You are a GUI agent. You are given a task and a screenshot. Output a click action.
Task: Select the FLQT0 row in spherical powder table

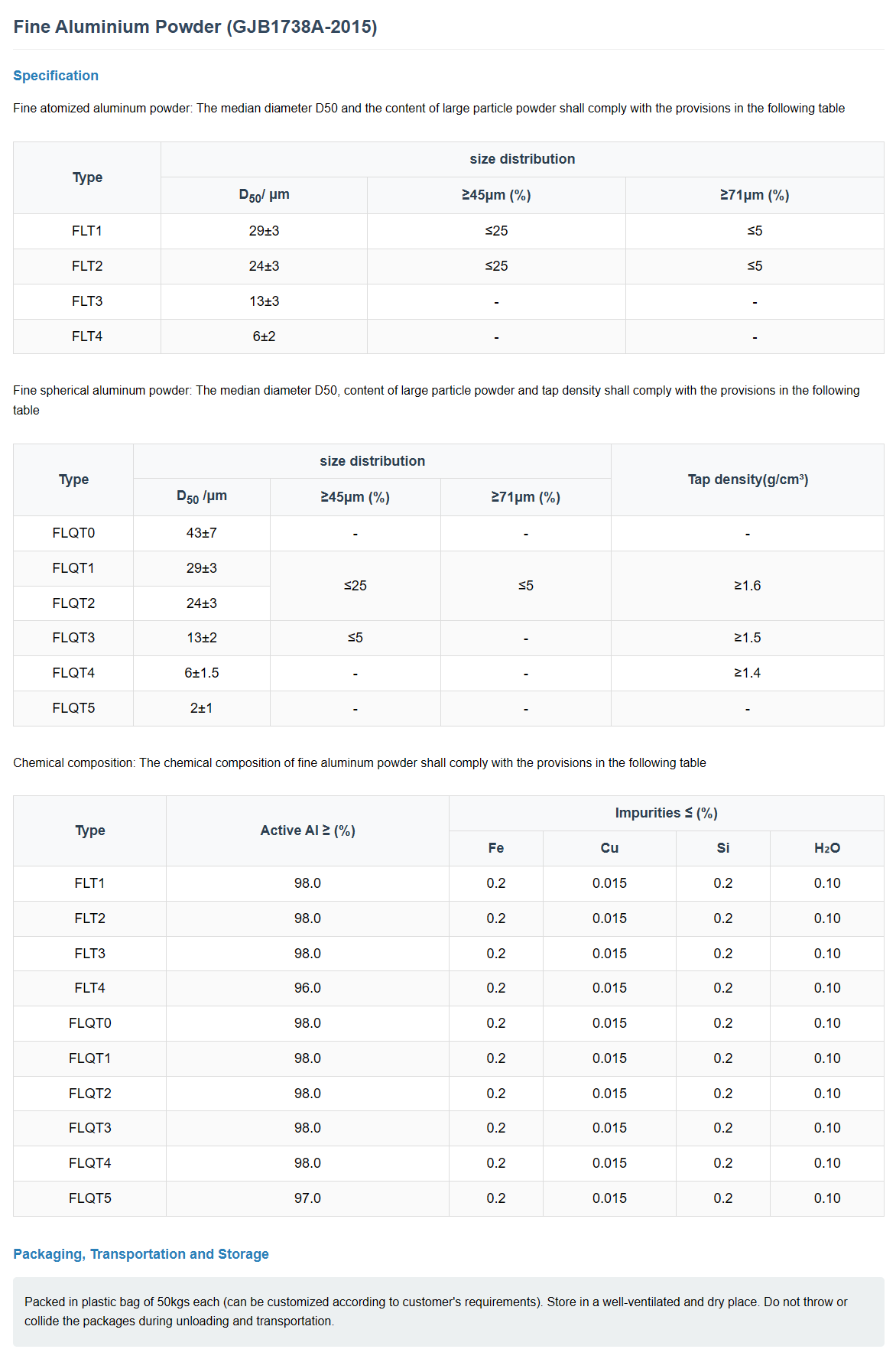tap(73, 533)
